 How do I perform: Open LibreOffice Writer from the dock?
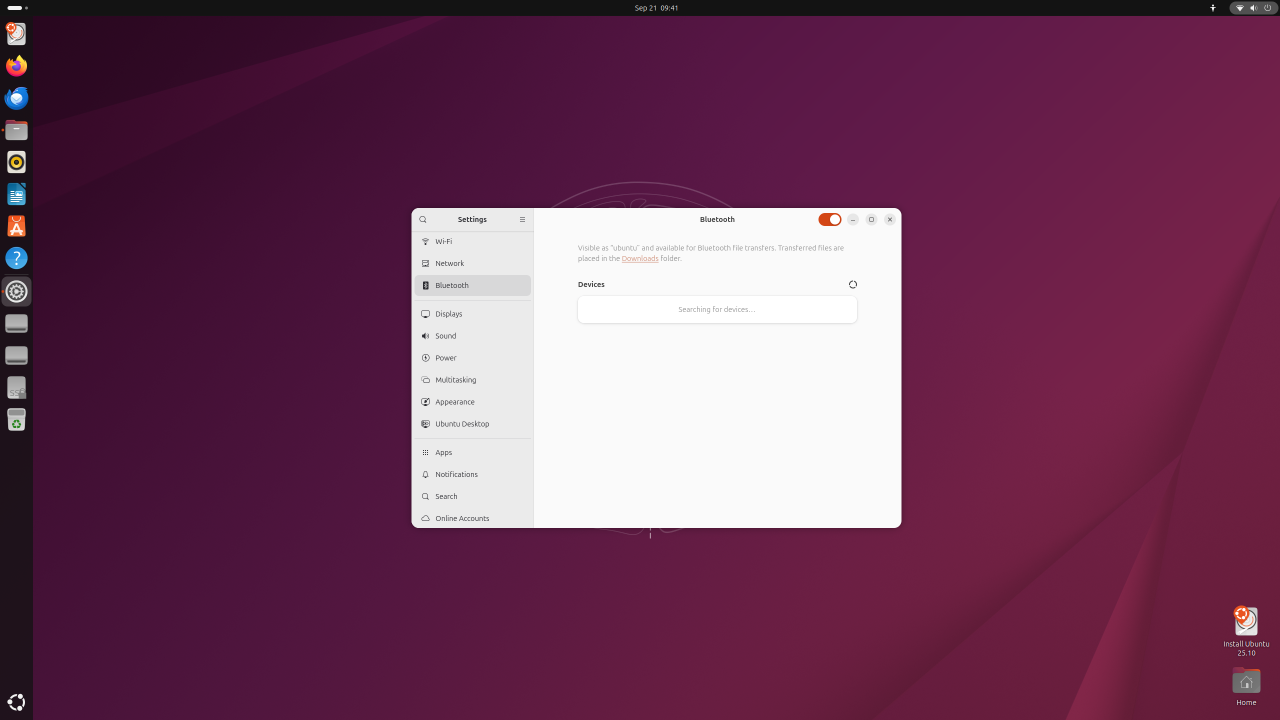16,194
